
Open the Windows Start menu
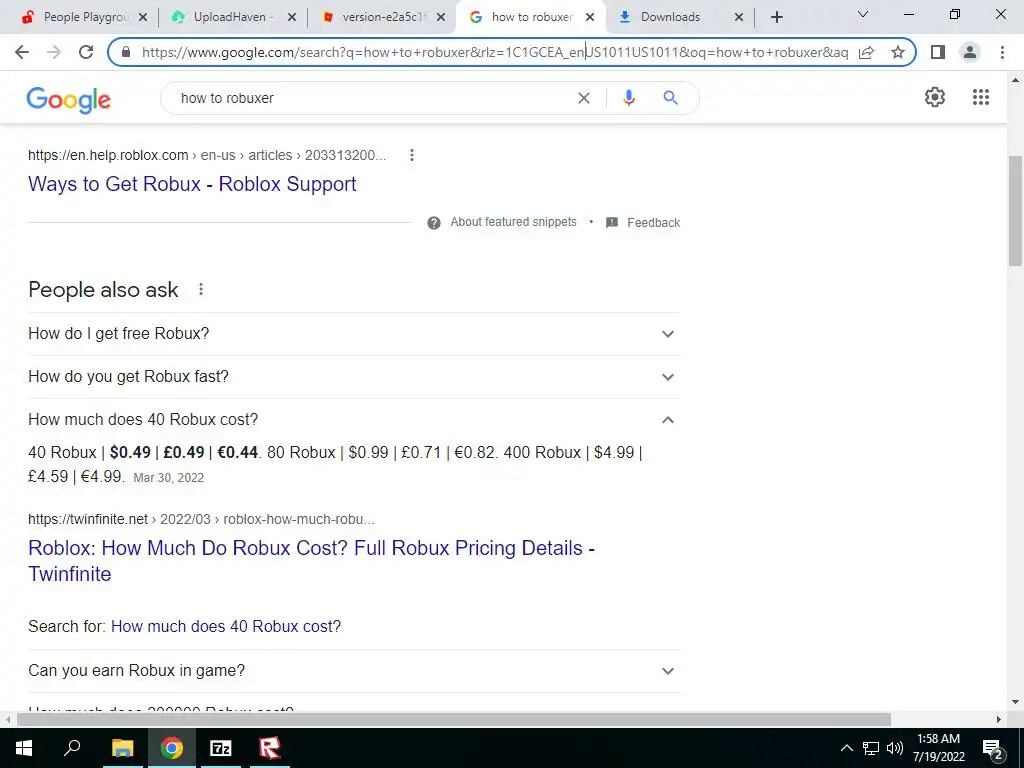coord(24,748)
